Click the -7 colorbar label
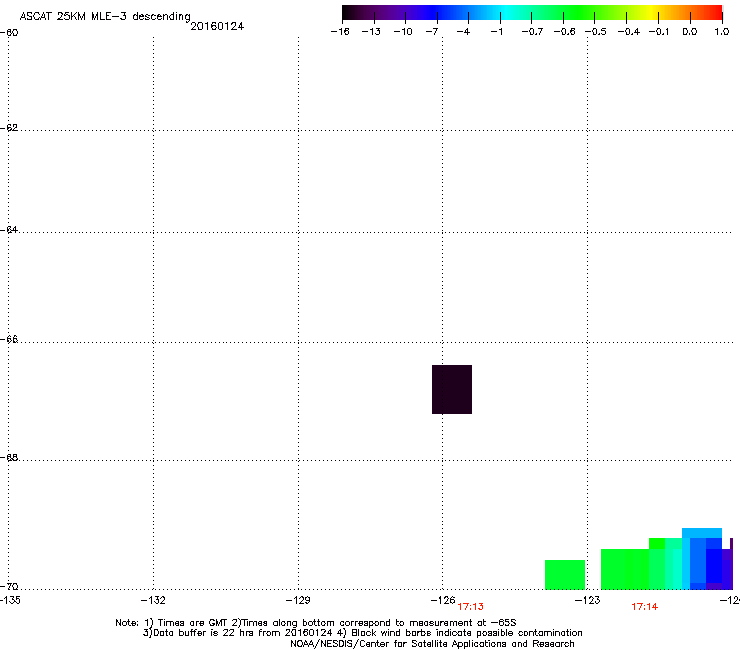The width and height of the screenshot is (740, 650). point(431,32)
